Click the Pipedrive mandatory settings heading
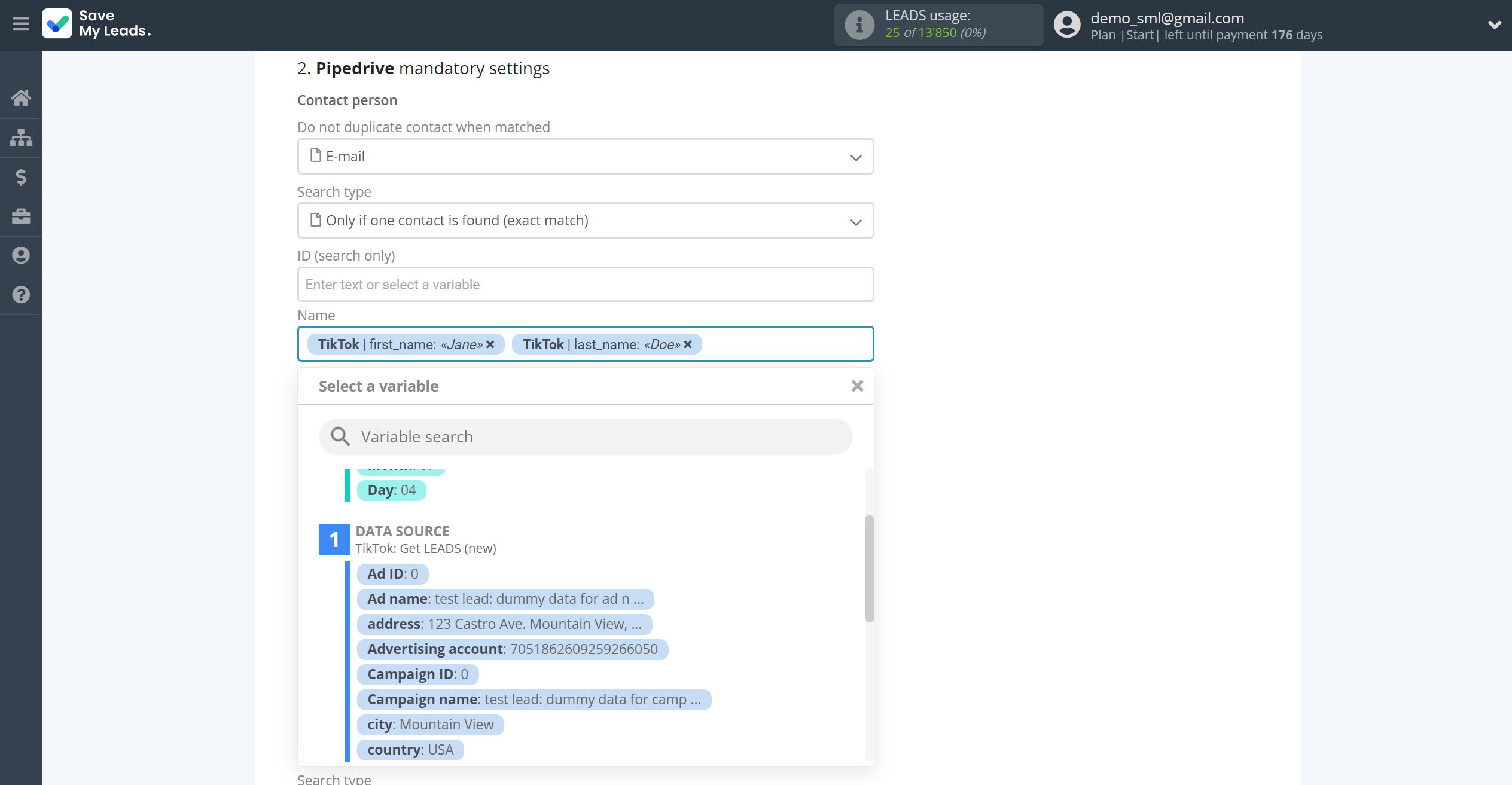Viewport: 1512px width, 785px height. click(423, 69)
